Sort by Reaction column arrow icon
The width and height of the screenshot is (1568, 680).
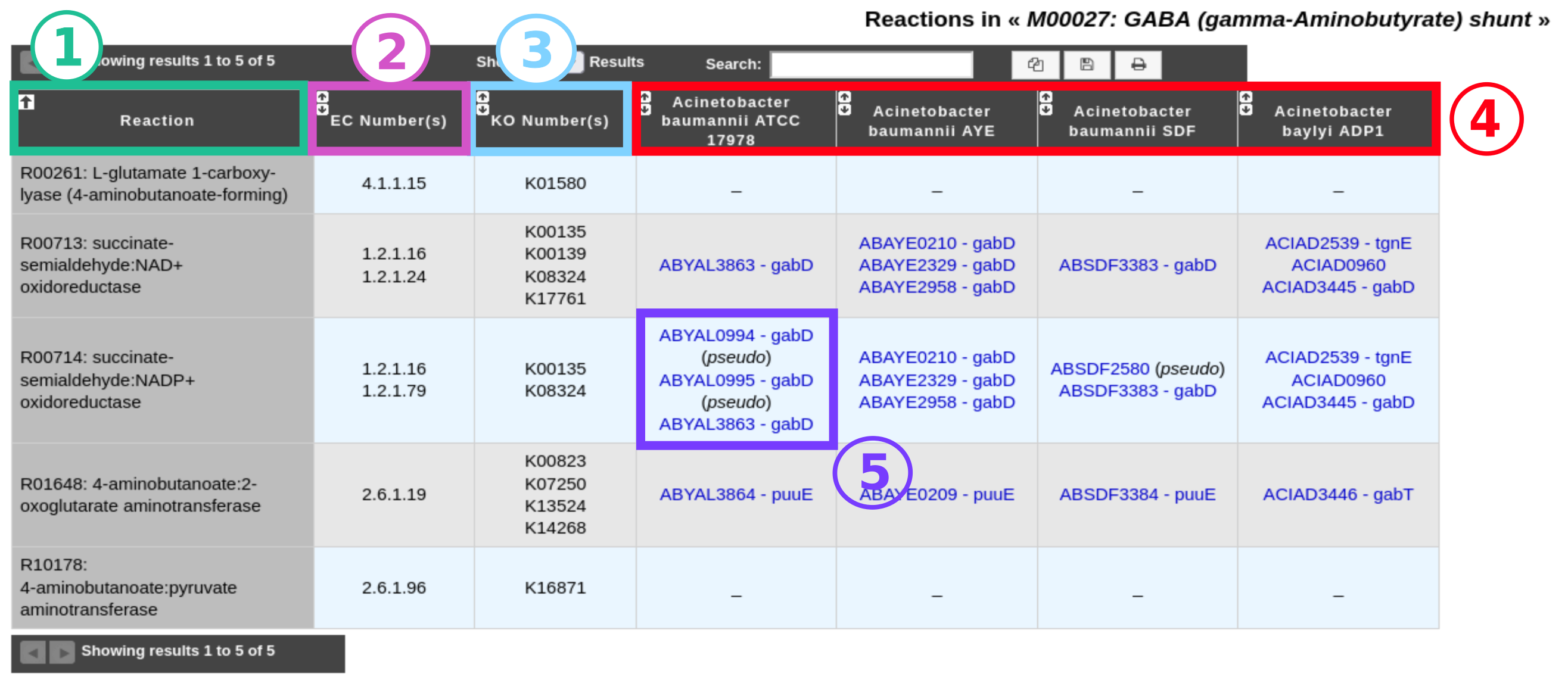point(26,102)
